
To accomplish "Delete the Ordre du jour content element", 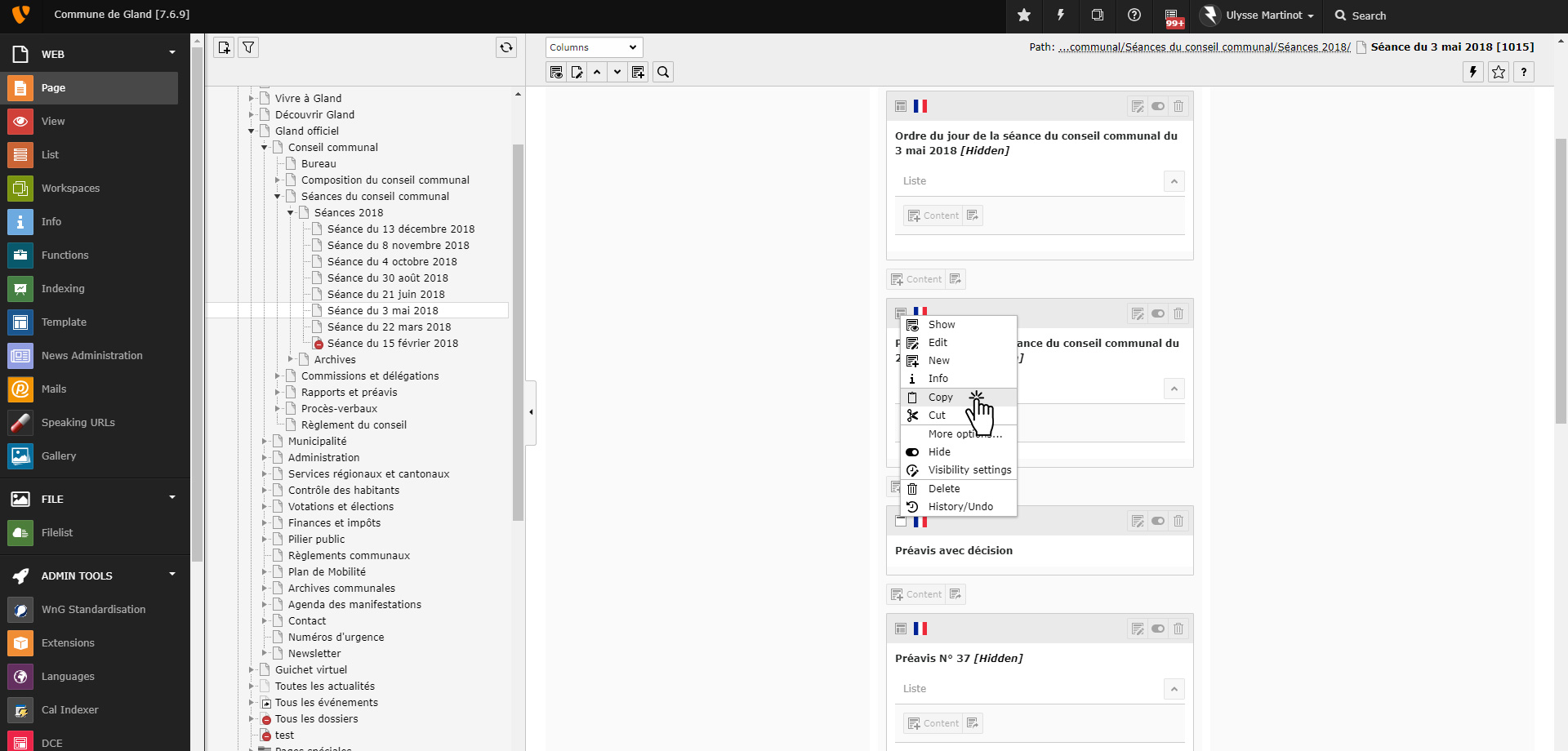I will point(1178,107).
